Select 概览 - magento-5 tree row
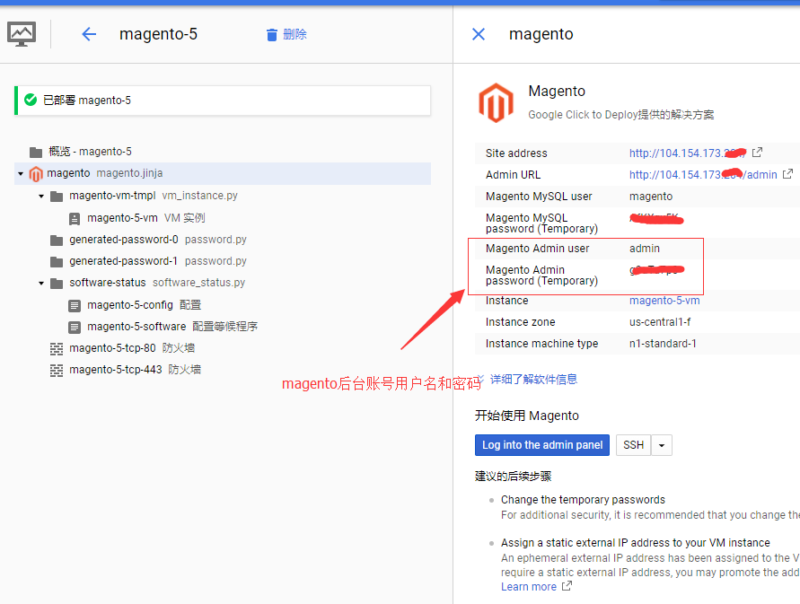The height and width of the screenshot is (604, 800). 222,152
